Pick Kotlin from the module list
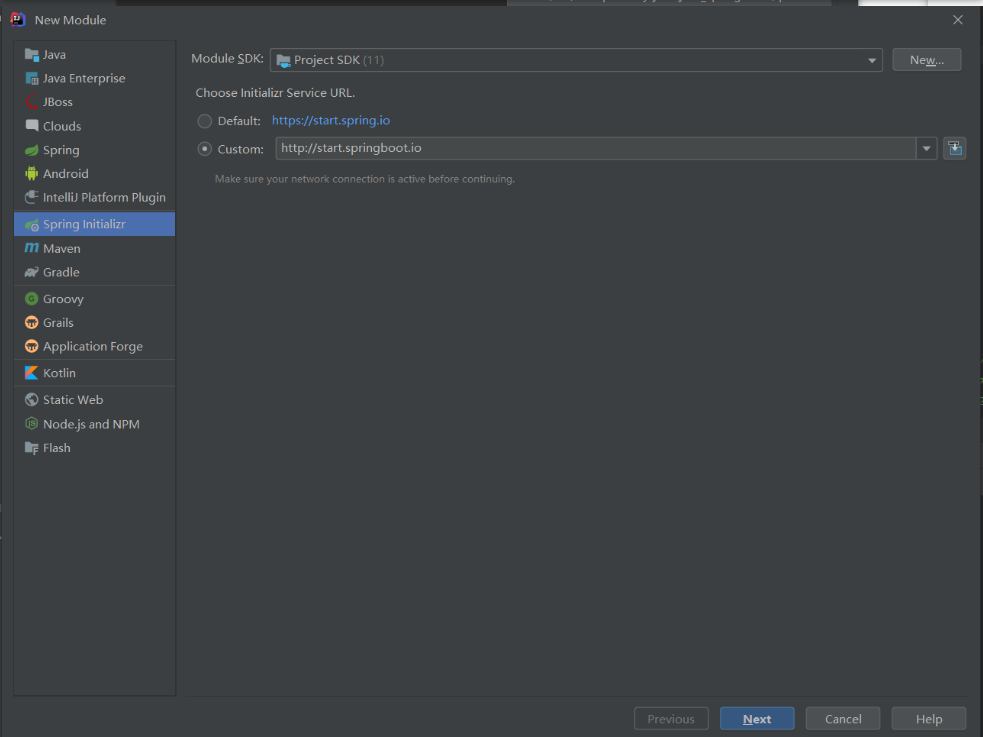Image resolution: width=983 pixels, height=737 pixels. (95, 373)
